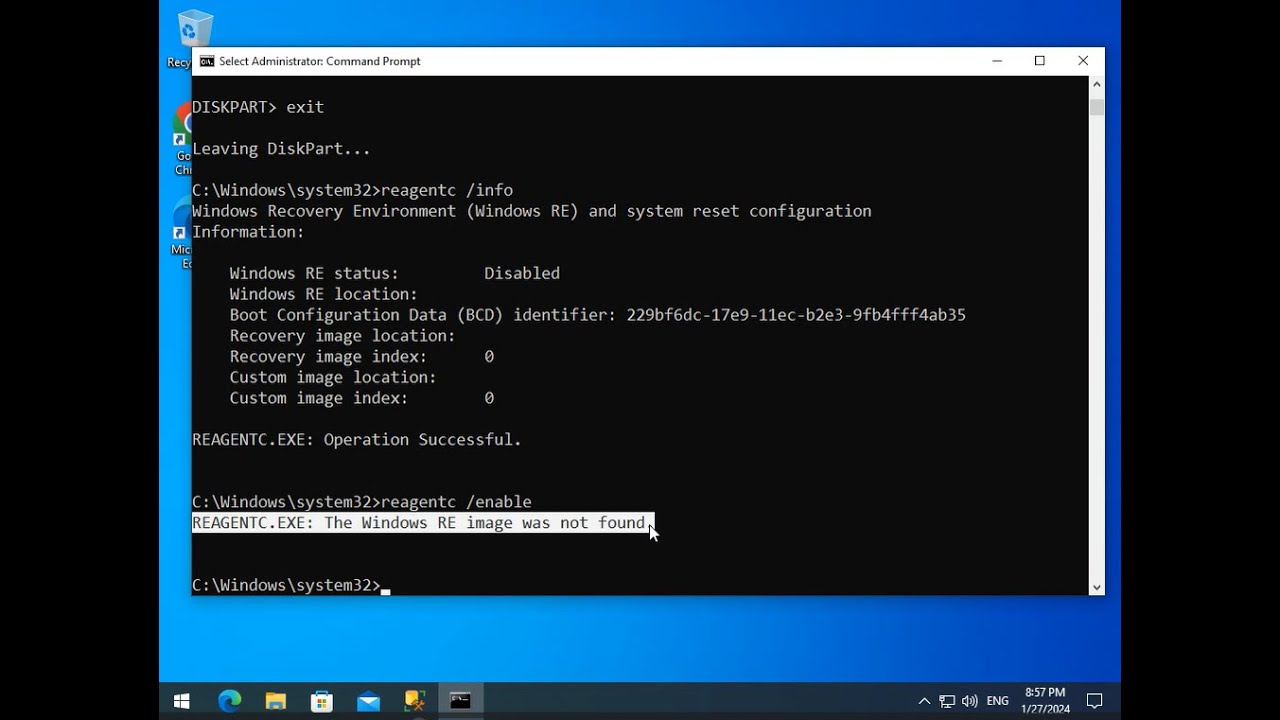
Task: Open the Recycle Bin desktop icon
Action: click(x=194, y=38)
